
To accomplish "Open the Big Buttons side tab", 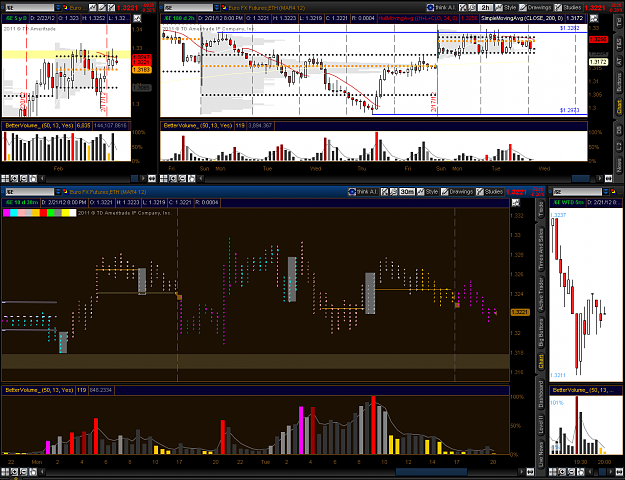I will click(541, 332).
